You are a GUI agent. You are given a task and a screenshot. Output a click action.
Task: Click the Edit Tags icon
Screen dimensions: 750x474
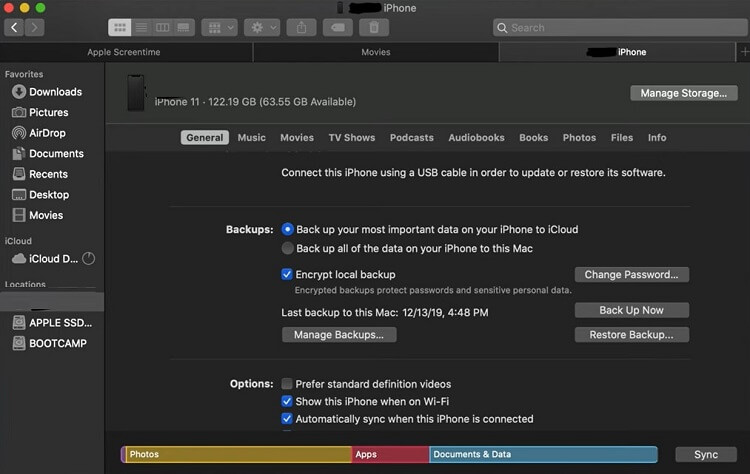click(x=338, y=28)
